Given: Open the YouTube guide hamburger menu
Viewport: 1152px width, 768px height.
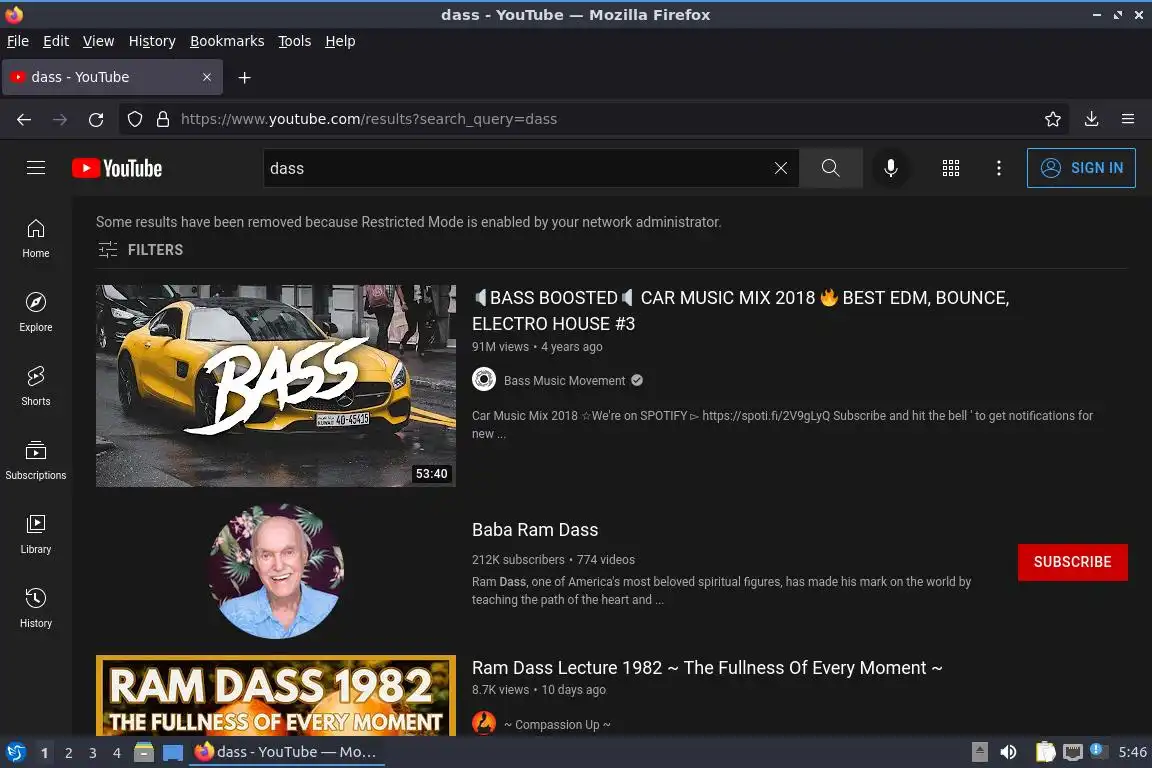Looking at the screenshot, I should 36,168.
